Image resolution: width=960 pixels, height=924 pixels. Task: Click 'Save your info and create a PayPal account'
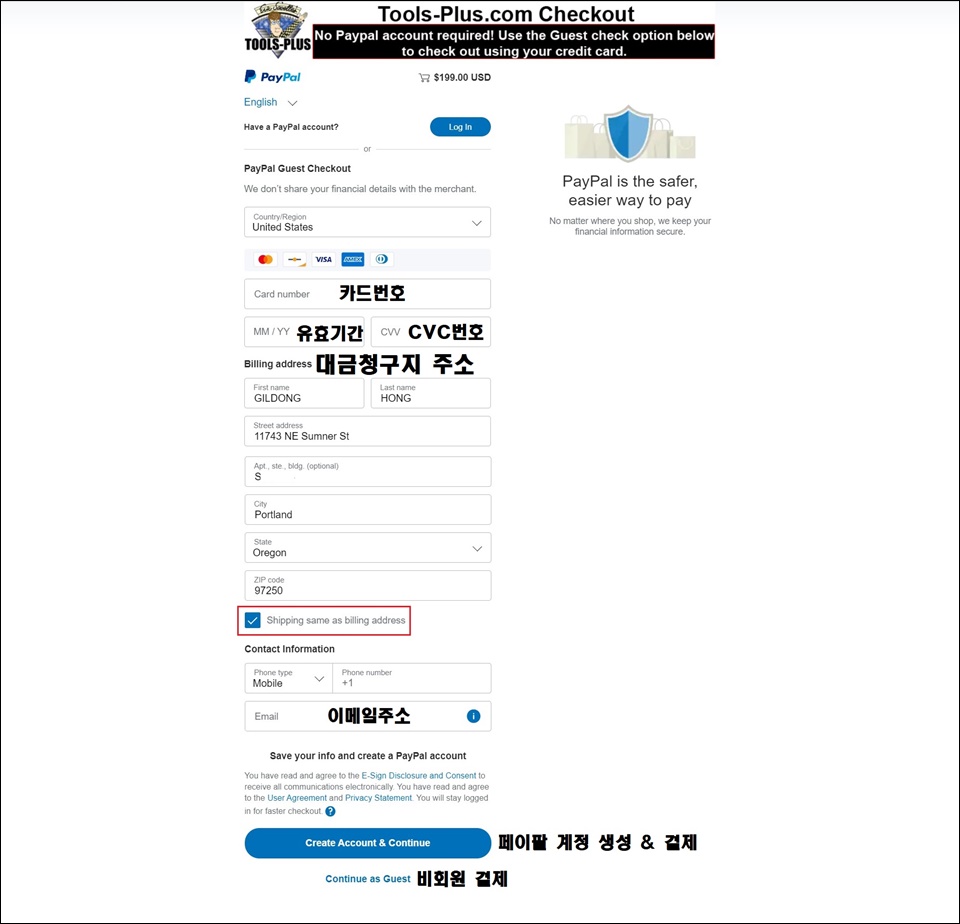(368, 756)
